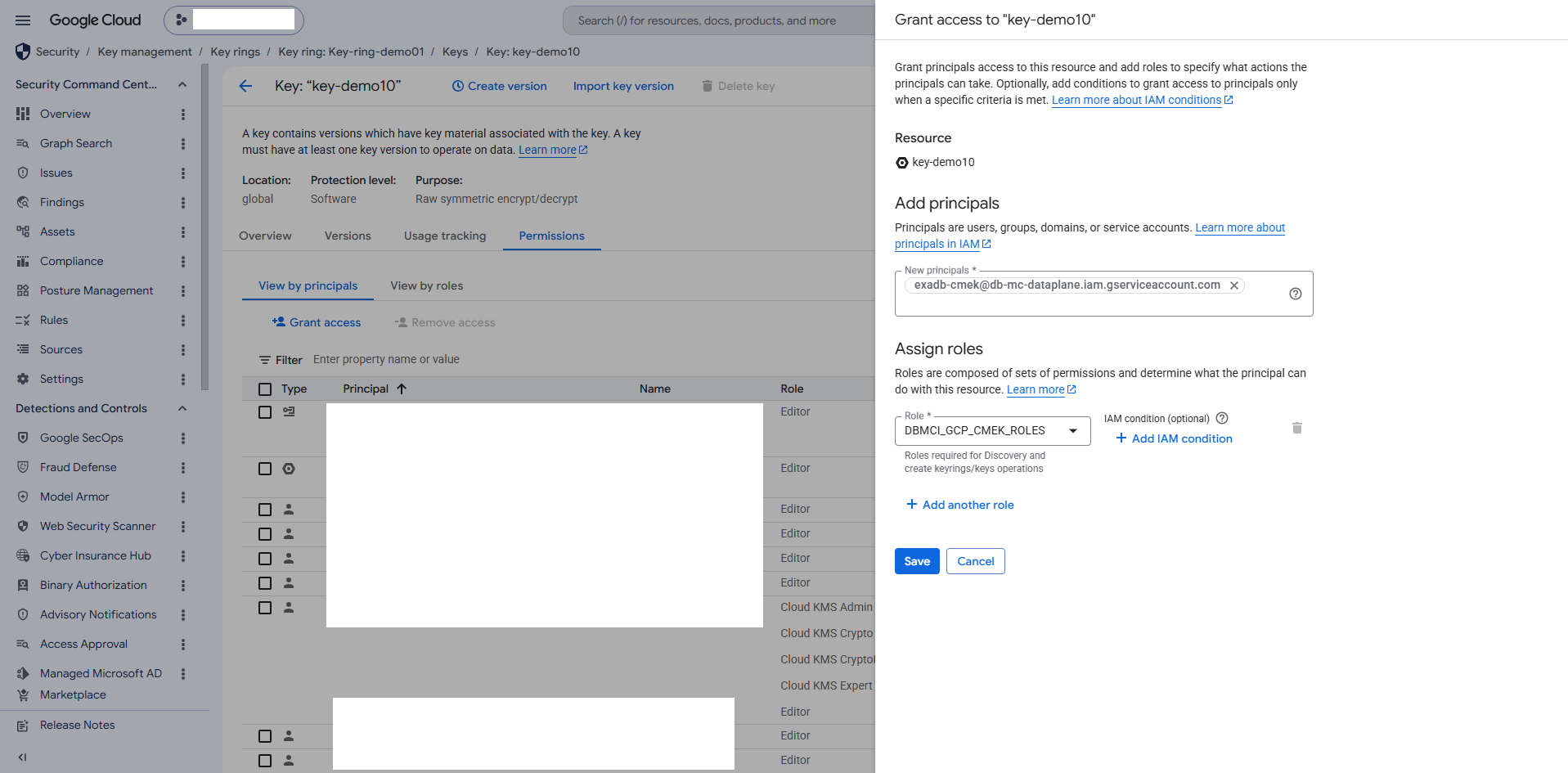Click the Advisory Notifications icon
This screenshot has width=1568, height=773.
pyautogui.click(x=23, y=614)
